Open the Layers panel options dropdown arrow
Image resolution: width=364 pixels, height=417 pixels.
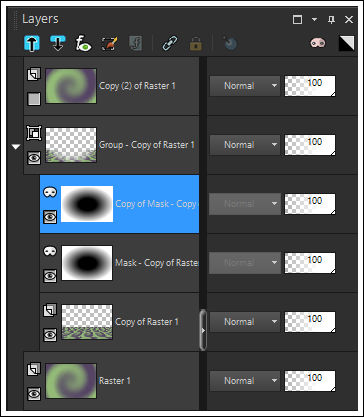point(314,20)
